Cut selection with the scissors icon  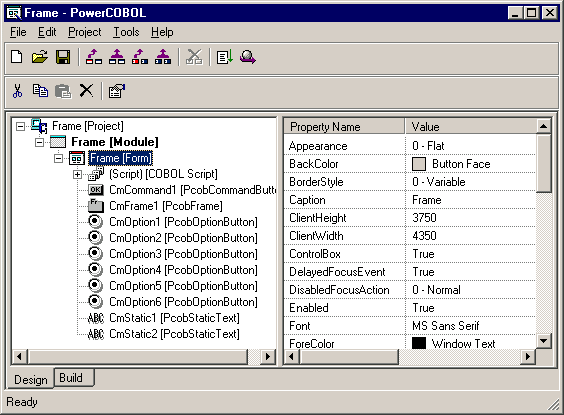tap(17, 91)
